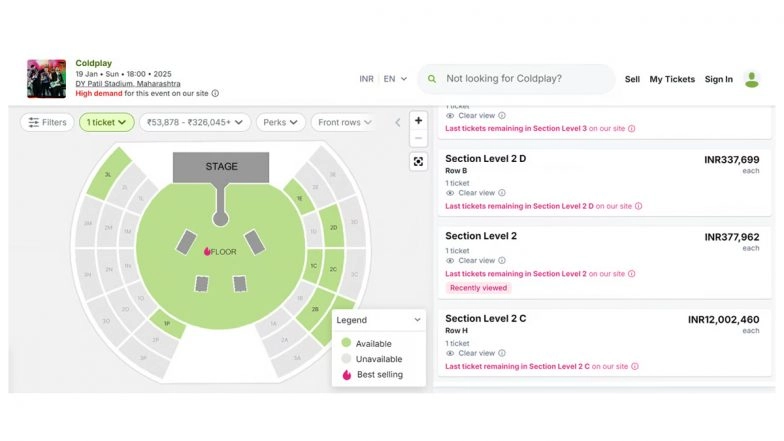This screenshot has height=441, width=784.
Task: Click the reset map view icon
Action: 418,161
